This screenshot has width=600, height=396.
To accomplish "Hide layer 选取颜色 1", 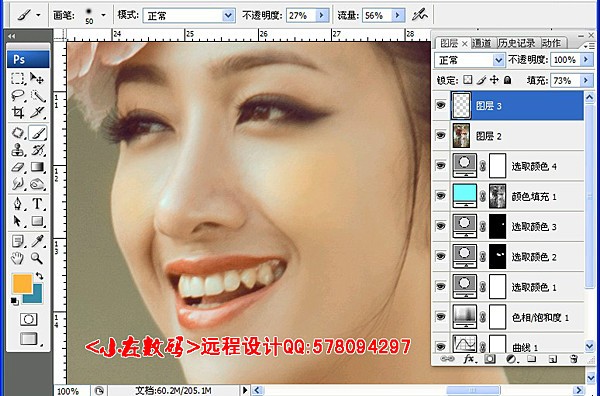I will (441, 286).
